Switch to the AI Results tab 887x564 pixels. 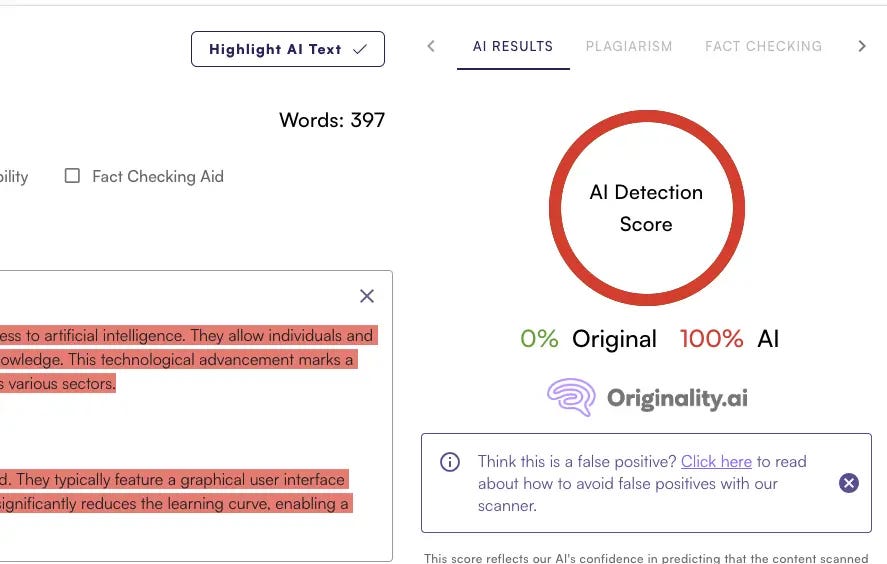click(513, 46)
